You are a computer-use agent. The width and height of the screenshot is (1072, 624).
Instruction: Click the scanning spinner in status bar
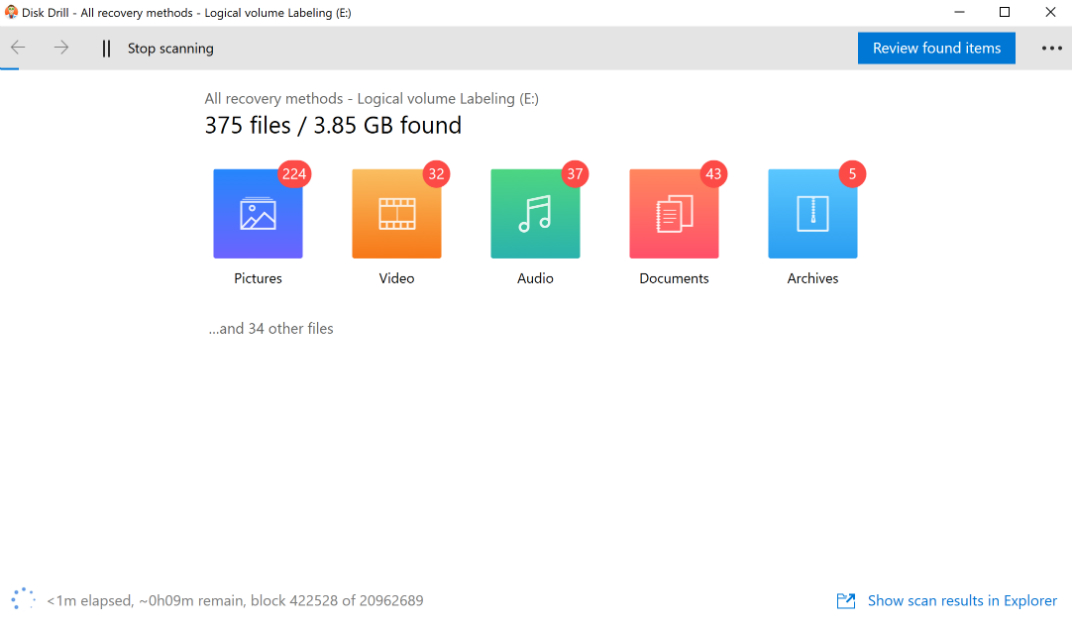pos(23,599)
